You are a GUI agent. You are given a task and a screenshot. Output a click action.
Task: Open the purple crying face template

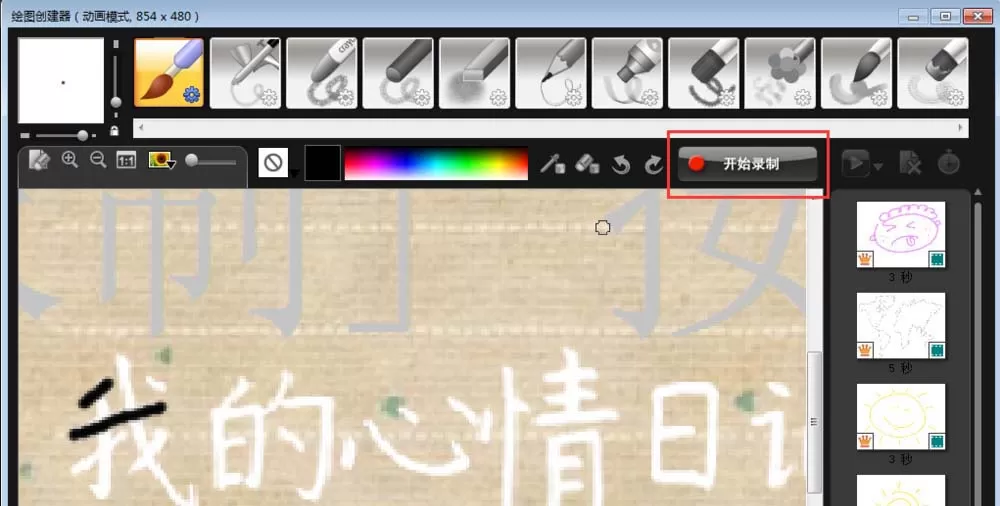[x=901, y=234]
